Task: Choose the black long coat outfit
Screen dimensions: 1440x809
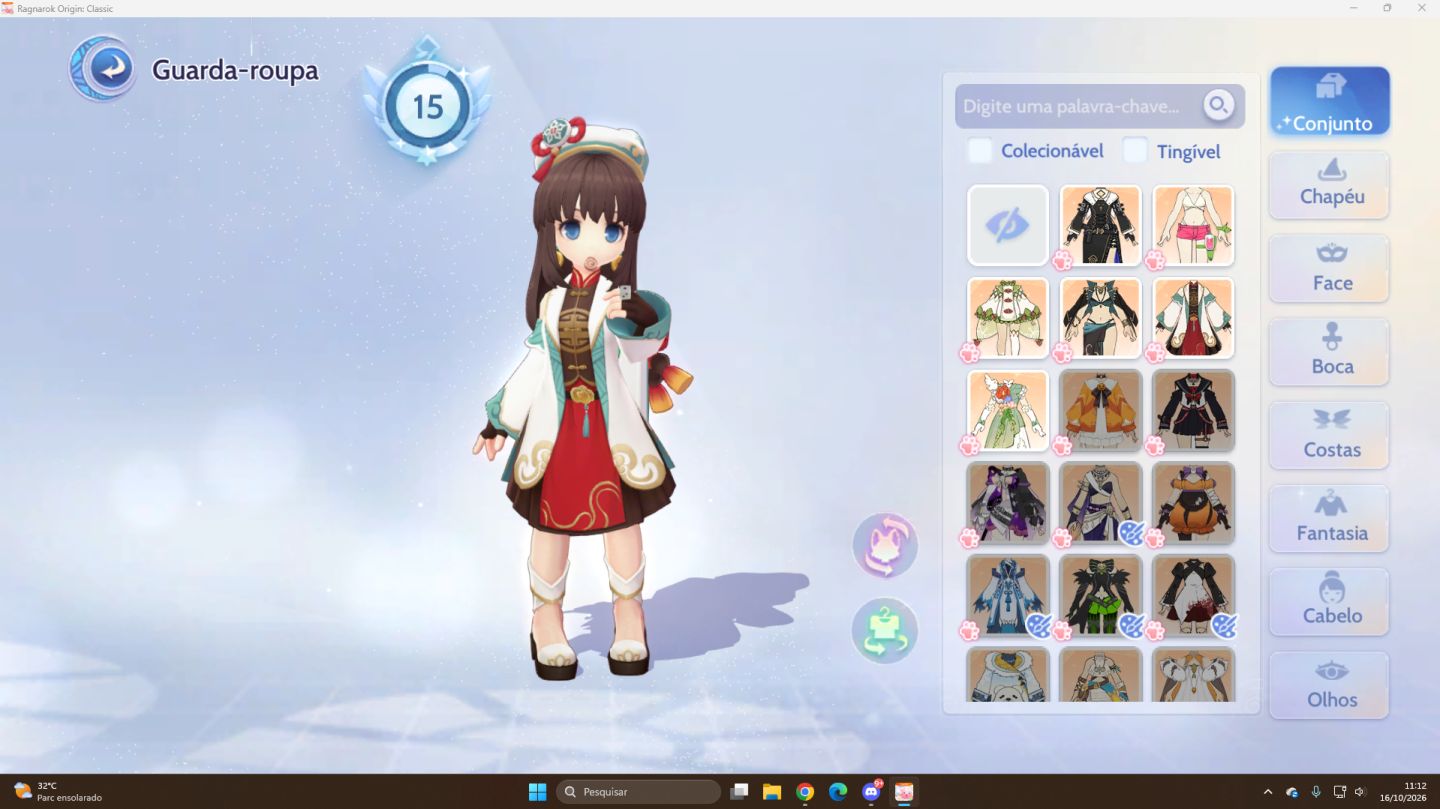Action: (x=1100, y=225)
